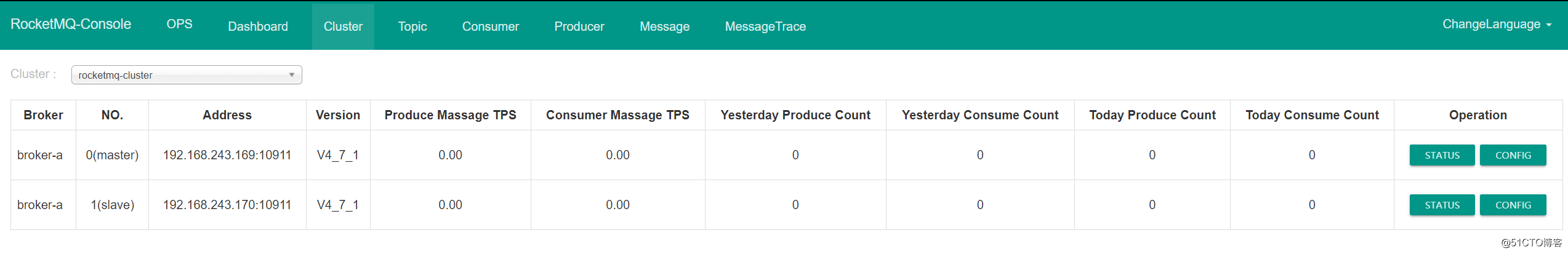The width and height of the screenshot is (1568, 254).
Task: Click the slave address 192.168.243.170:10911
Action: coord(227,205)
